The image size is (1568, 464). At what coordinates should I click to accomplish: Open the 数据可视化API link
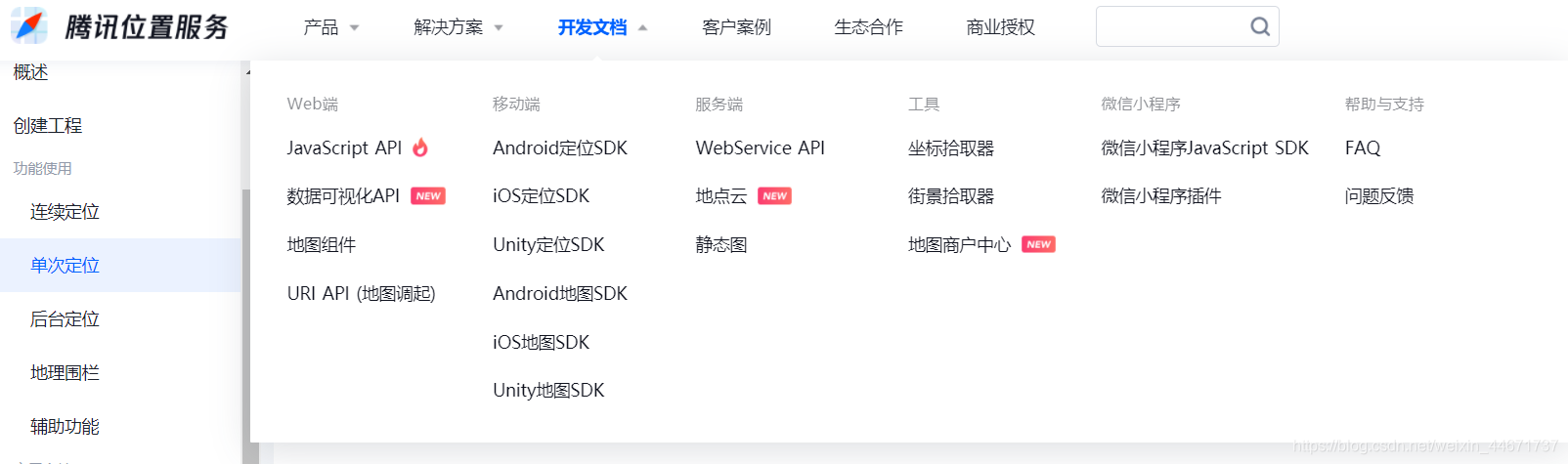tap(343, 196)
